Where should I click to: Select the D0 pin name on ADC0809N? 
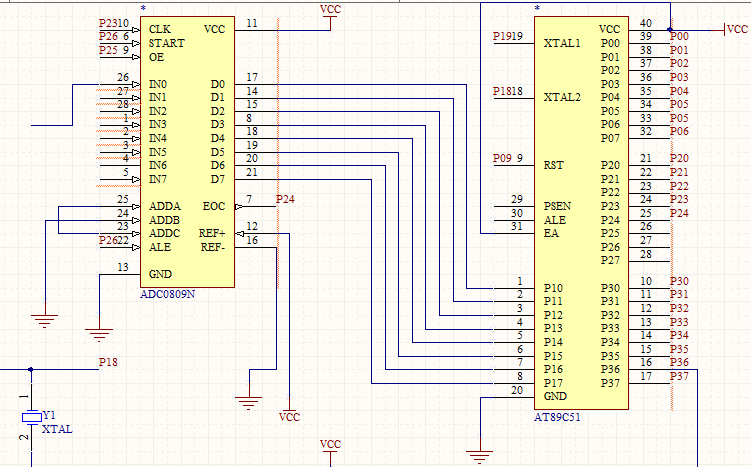[217, 84]
